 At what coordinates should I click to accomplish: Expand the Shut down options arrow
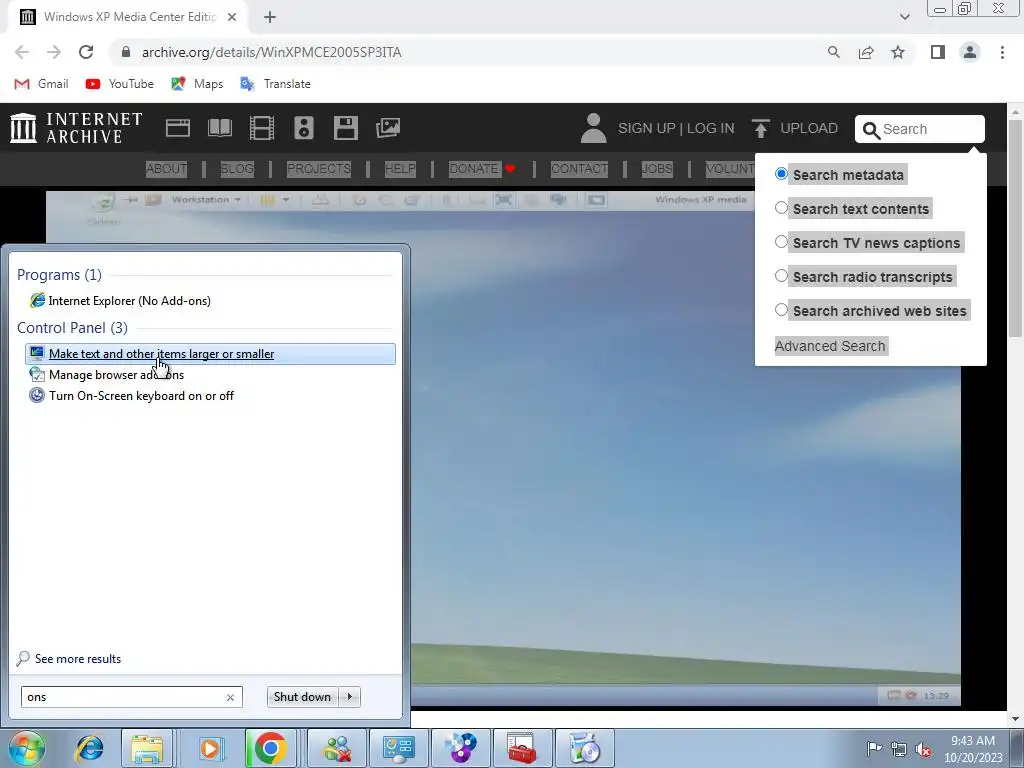point(349,697)
